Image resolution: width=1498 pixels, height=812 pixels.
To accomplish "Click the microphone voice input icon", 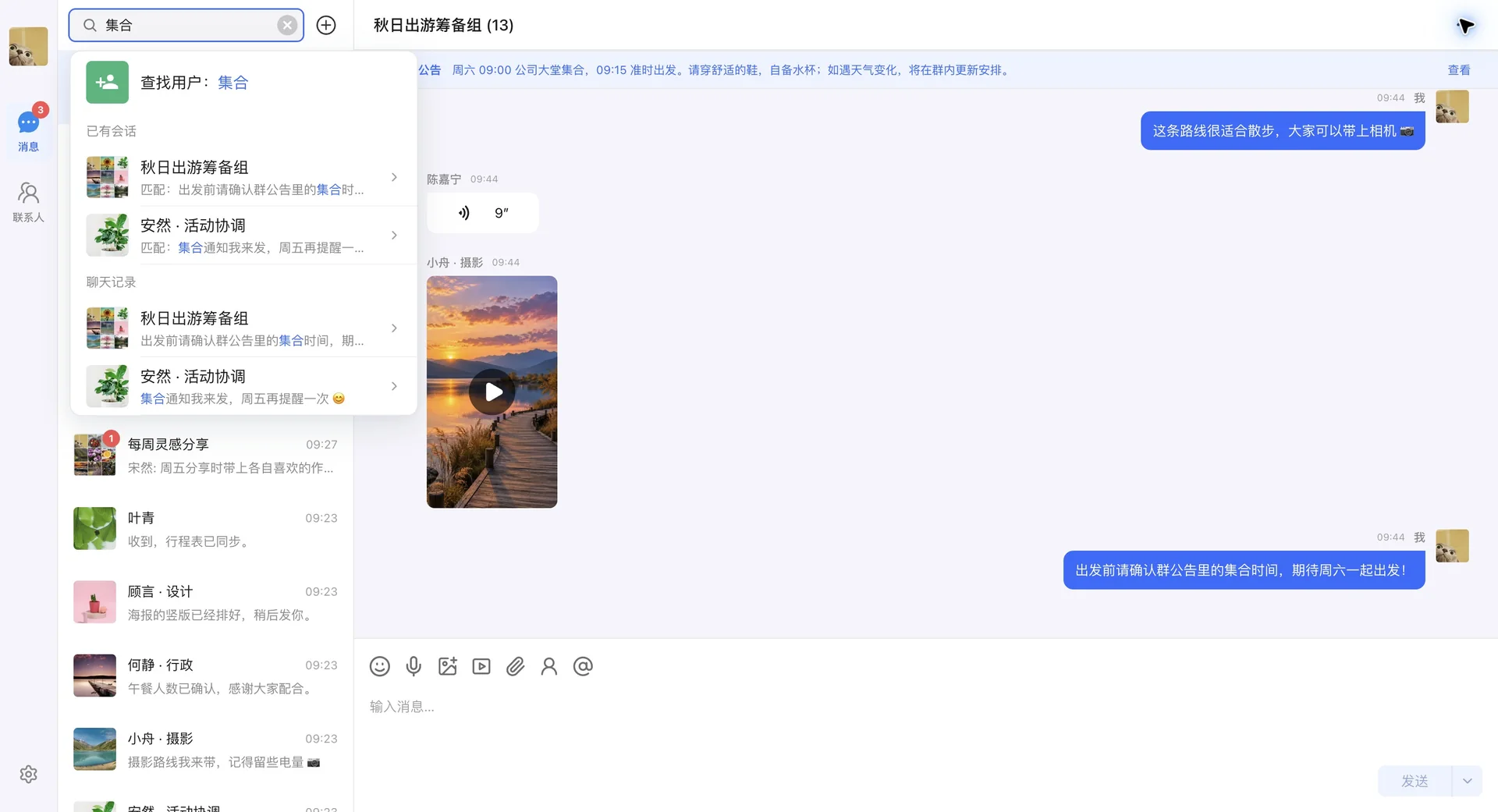I will 414,666.
